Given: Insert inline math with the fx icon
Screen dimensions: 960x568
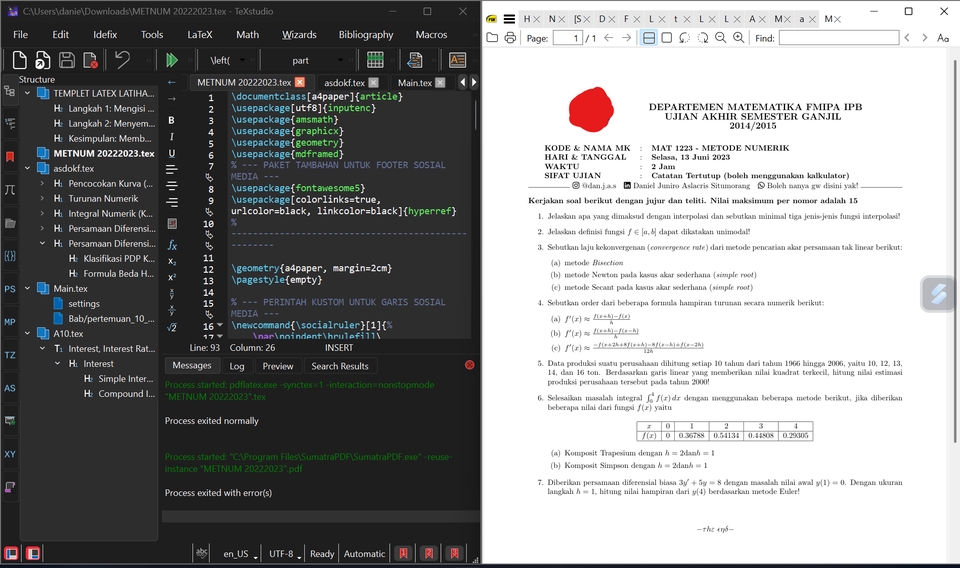Looking at the screenshot, I should [172, 245].
